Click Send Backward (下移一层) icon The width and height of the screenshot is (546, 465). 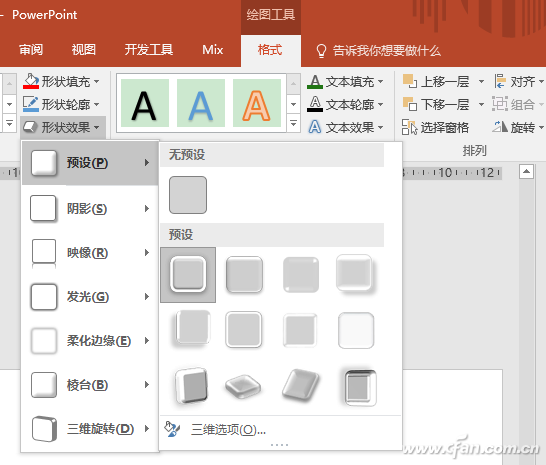410,104
